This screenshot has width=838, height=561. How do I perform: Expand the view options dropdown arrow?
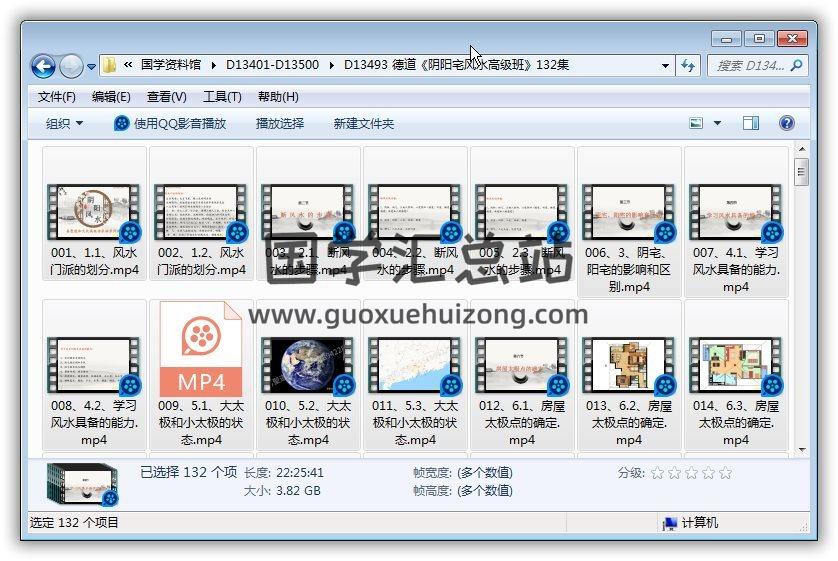coord(717,123)
